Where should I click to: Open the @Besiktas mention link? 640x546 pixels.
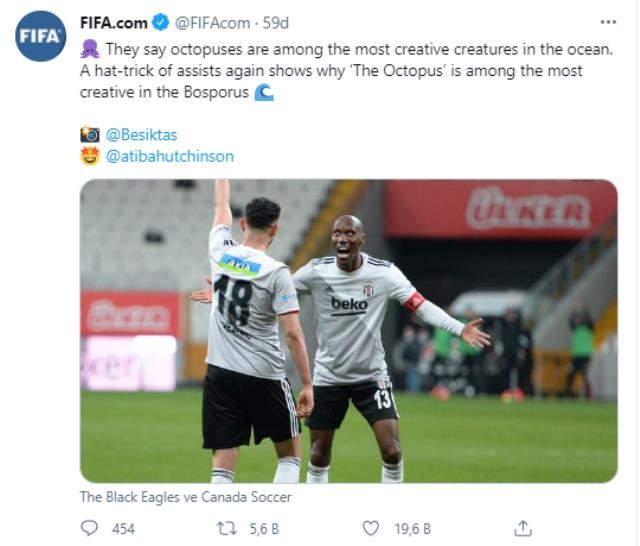click(x=141, y=134)
